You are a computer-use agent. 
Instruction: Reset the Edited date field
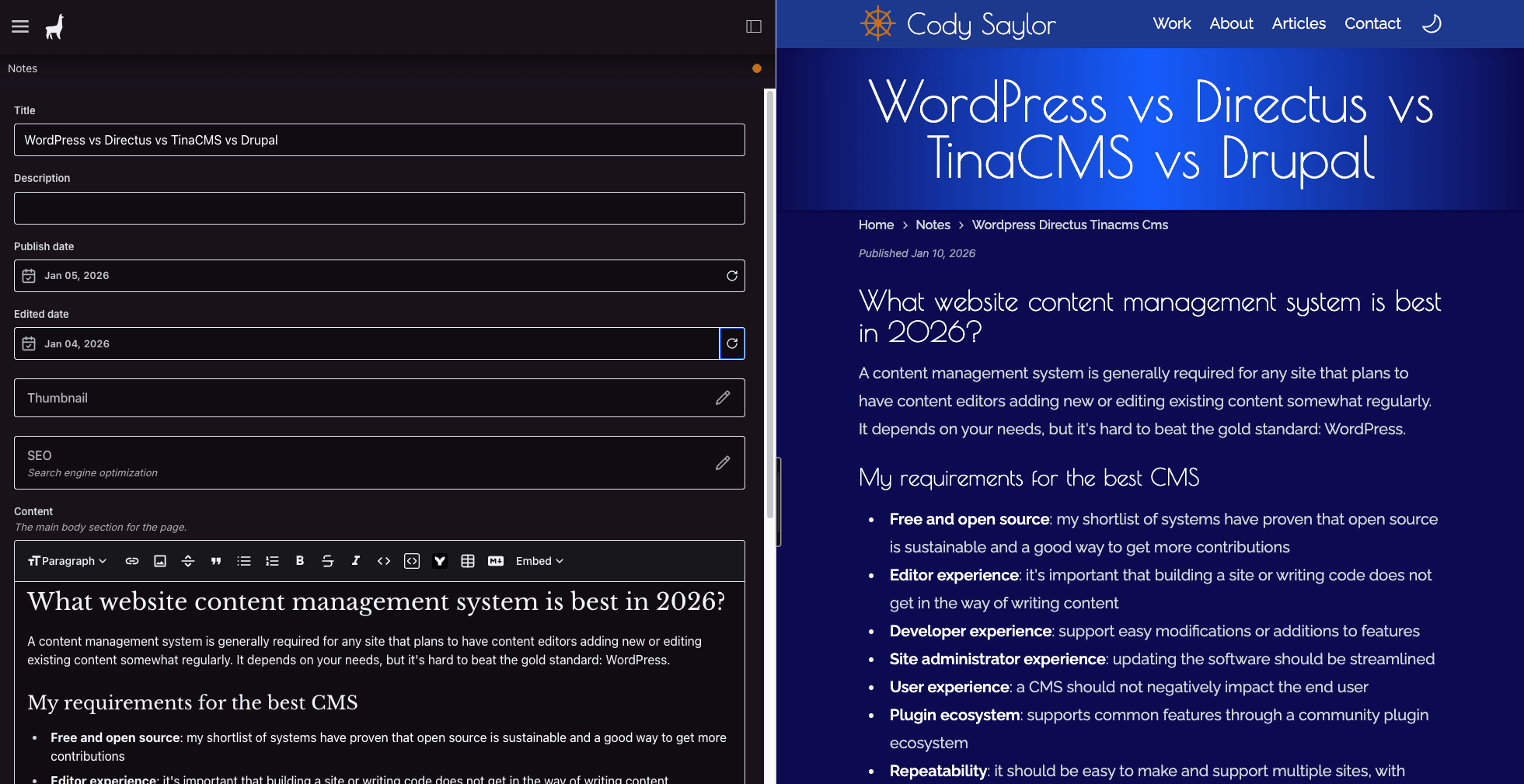point(732,343)
